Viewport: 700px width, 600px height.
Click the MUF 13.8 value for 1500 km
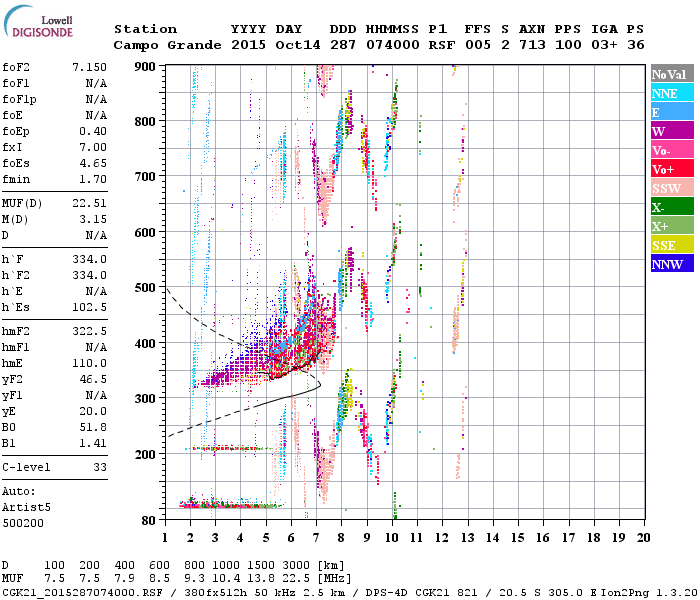click(x=259, y=579)
